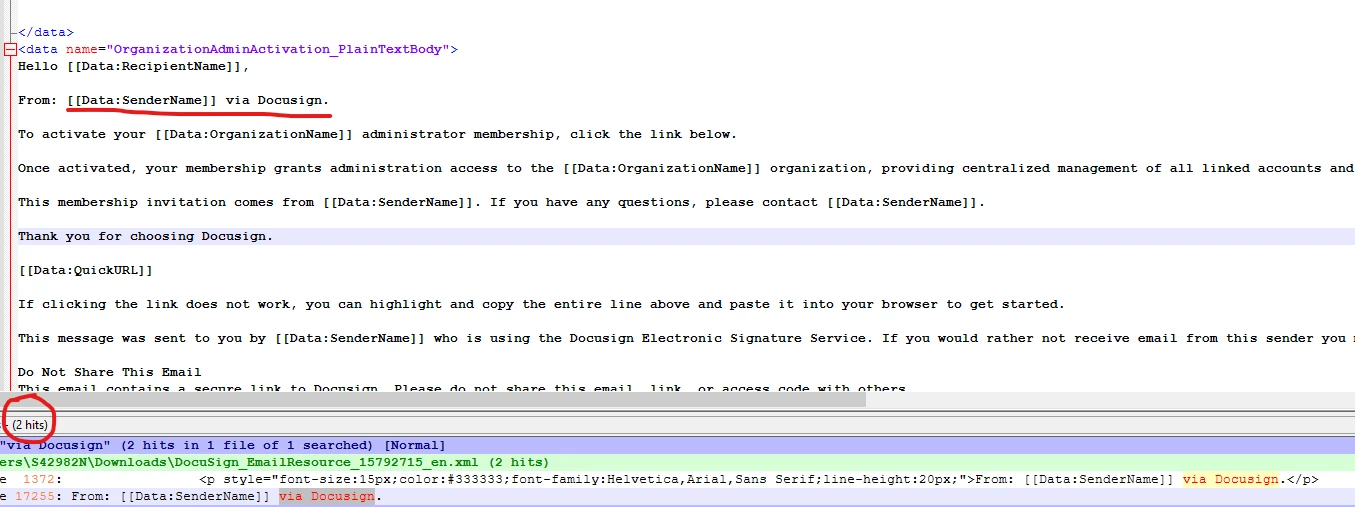Screen dimensions: 1355x507
Task: Click the "This message was sent to you by" line
Action: pos(686,338)
